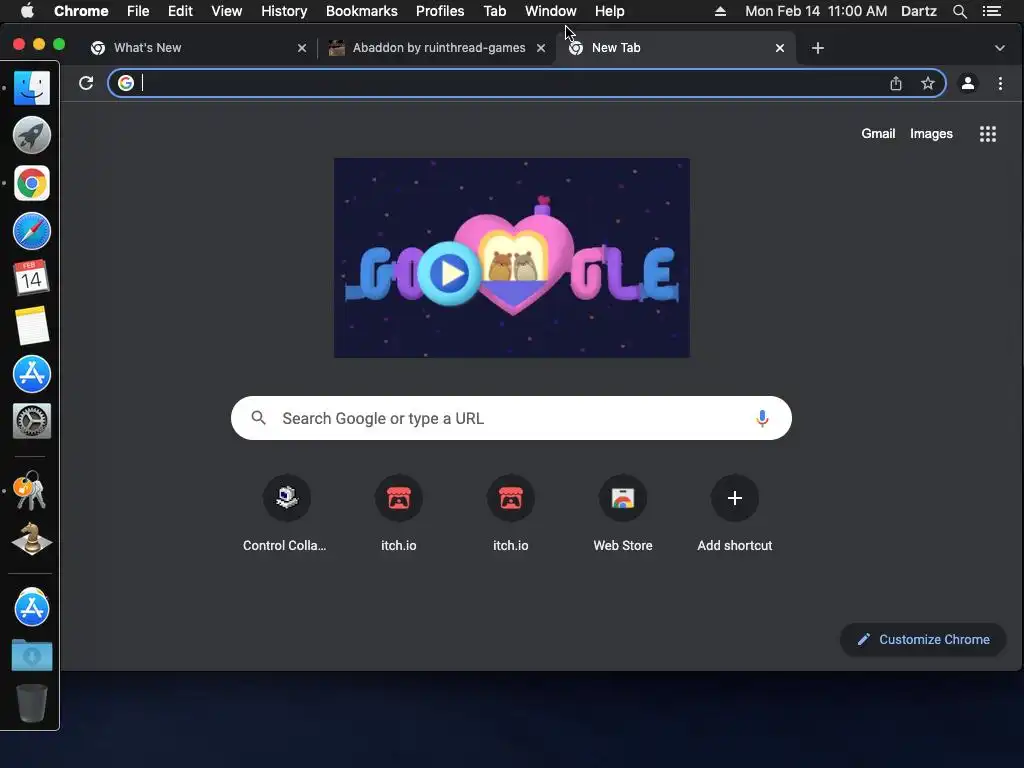This screenshot has width=1024, height=768.
Task: Start voice search with the microphone icon
Action: pos(762,418)
